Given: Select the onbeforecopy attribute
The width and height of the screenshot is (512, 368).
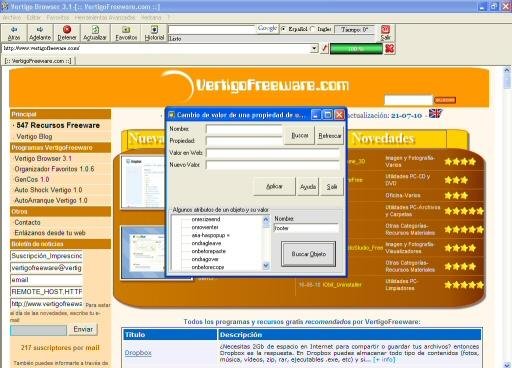Looking at the screenshot, I should coord(208,267).
